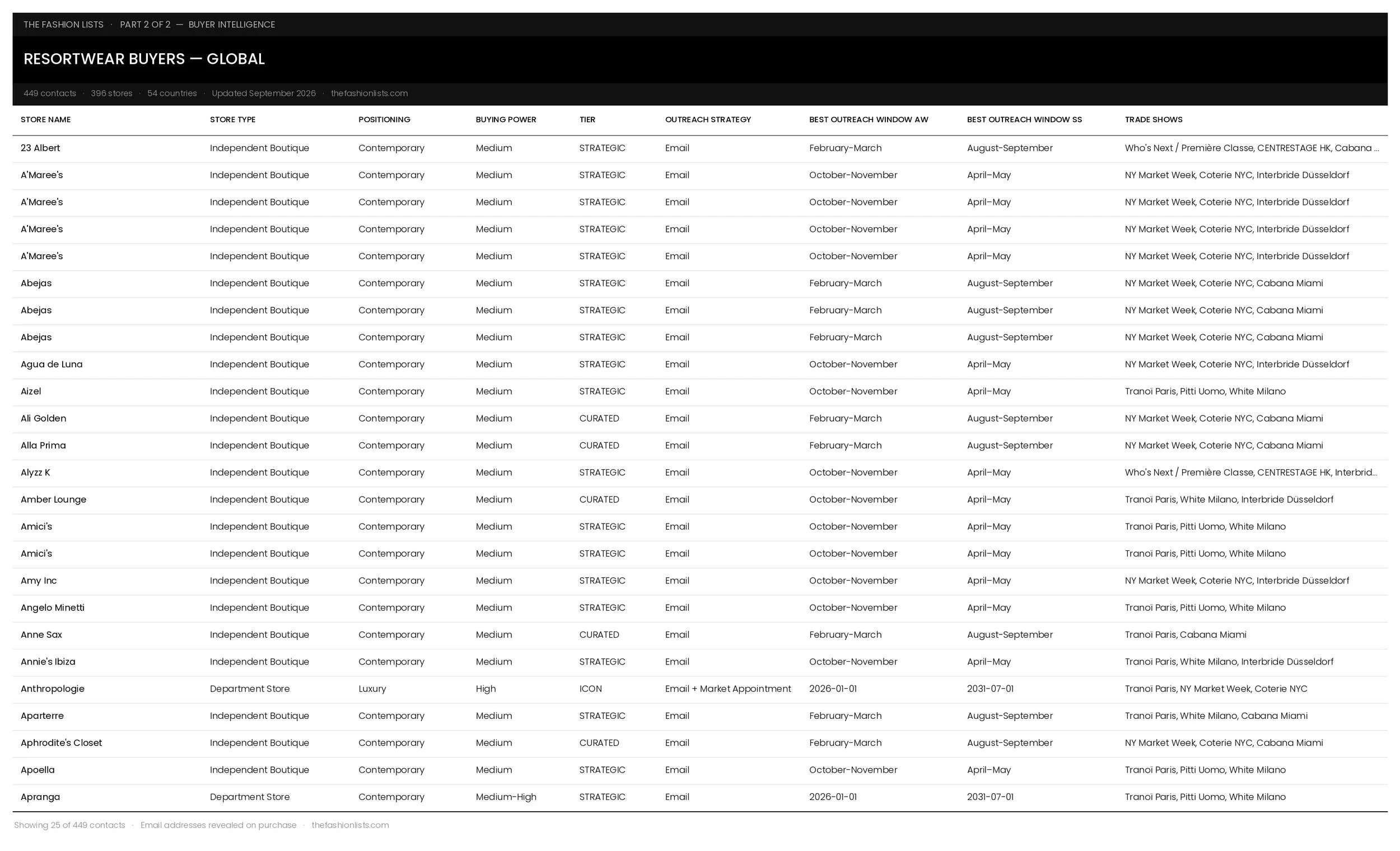Click the Agua de Luna store name
1400x851 pixels.
coord(52,364)
